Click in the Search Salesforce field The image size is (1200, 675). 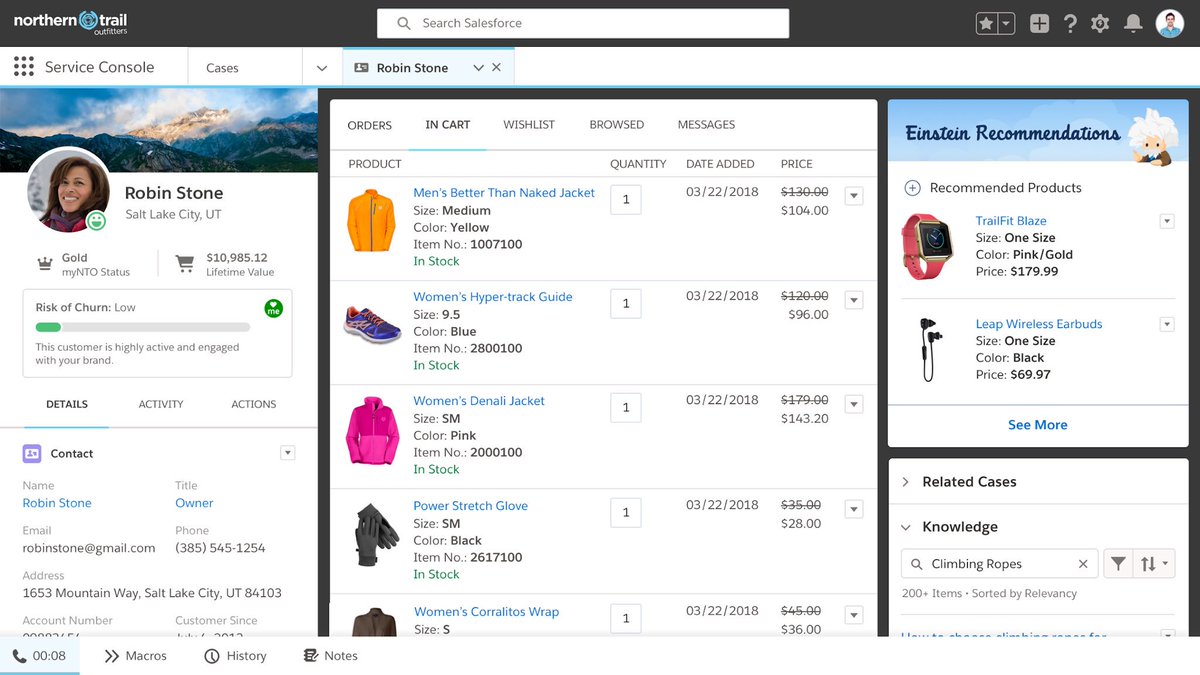coord(583,23)
